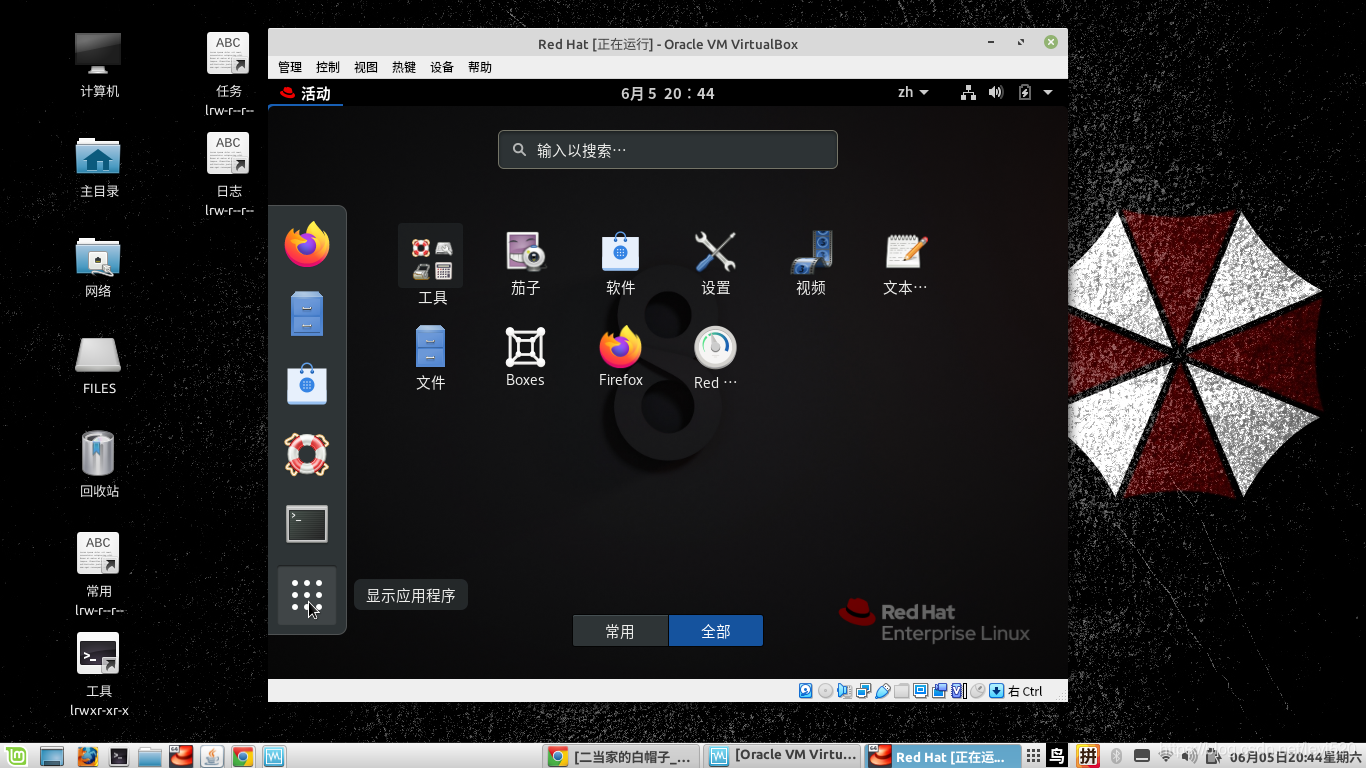This screenshot has width=1366, height=768.
Task: Click the Bluetooth tray icon in the taskbar
Action: (1117, 756)
